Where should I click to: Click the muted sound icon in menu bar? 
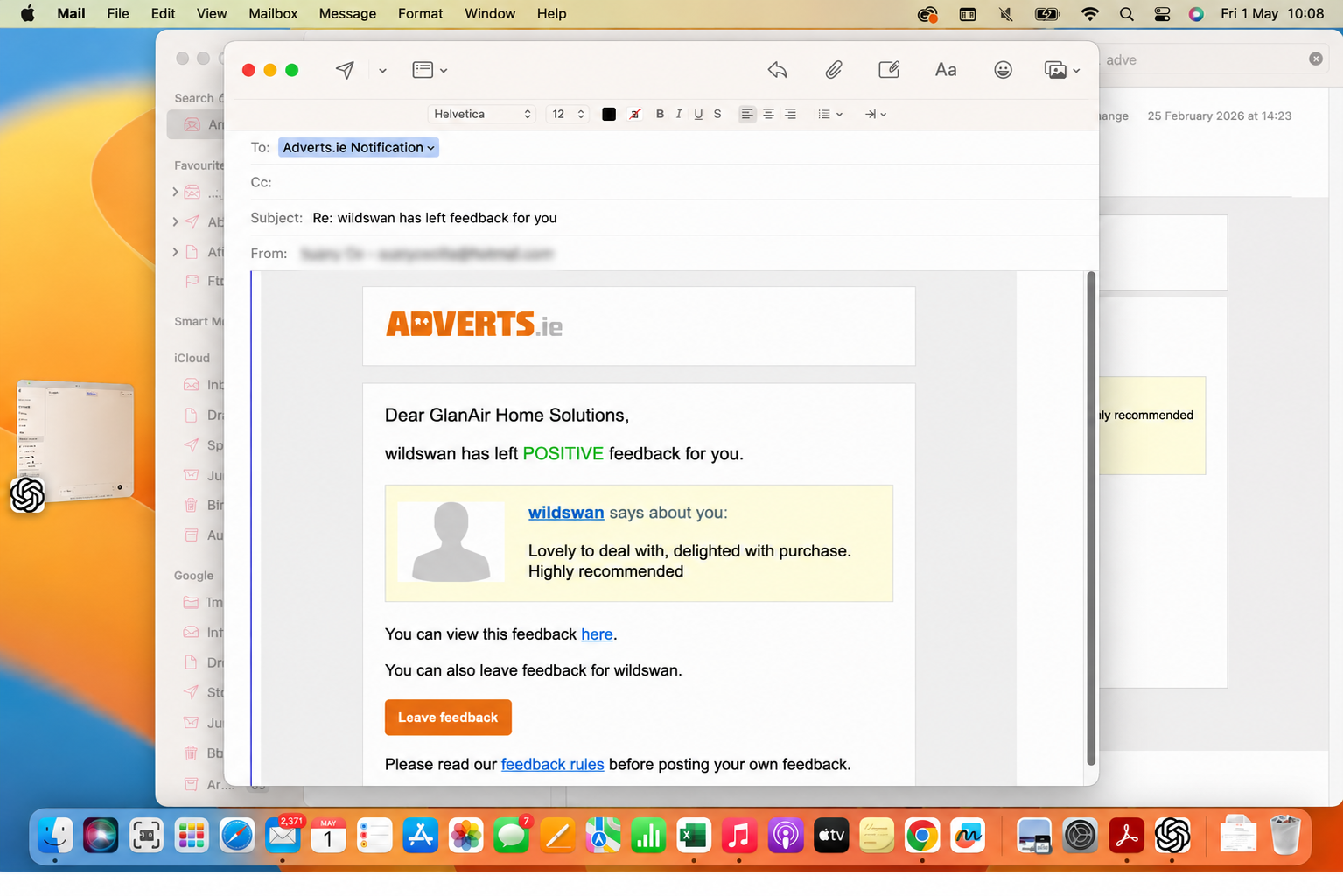pos(1006,14)
